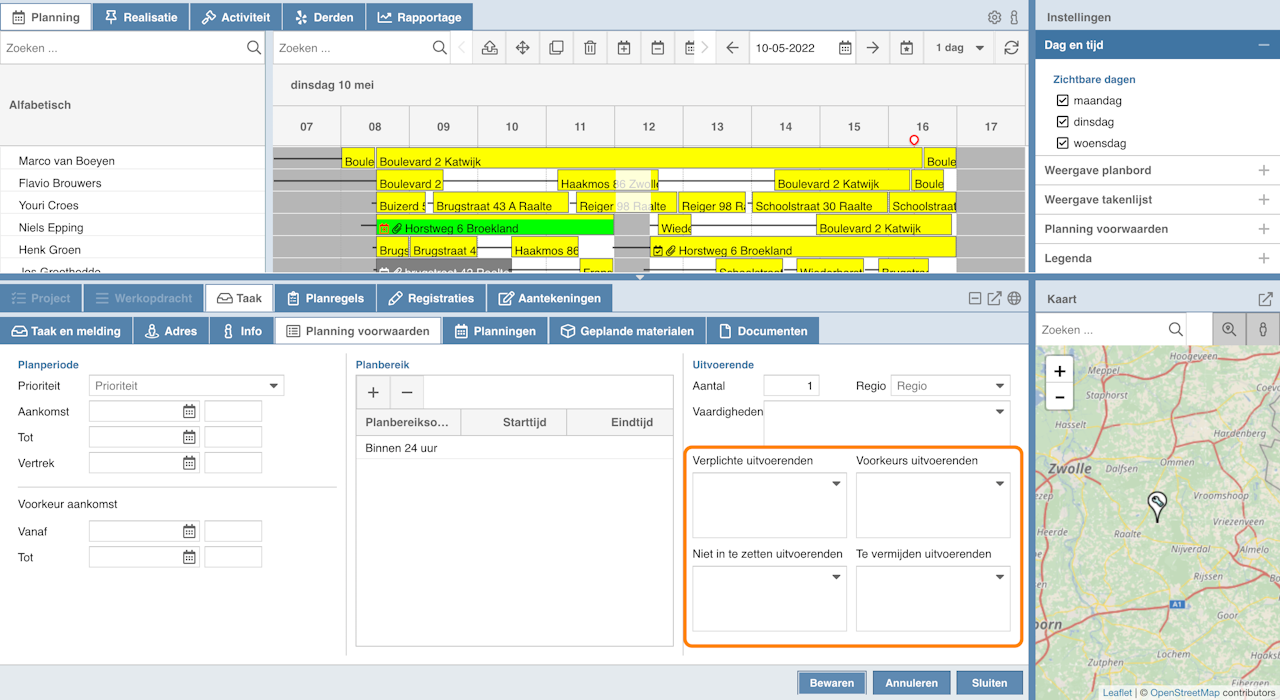Go to the next day arrow
Screen dimensions: 1280x700
pos(873,48)
